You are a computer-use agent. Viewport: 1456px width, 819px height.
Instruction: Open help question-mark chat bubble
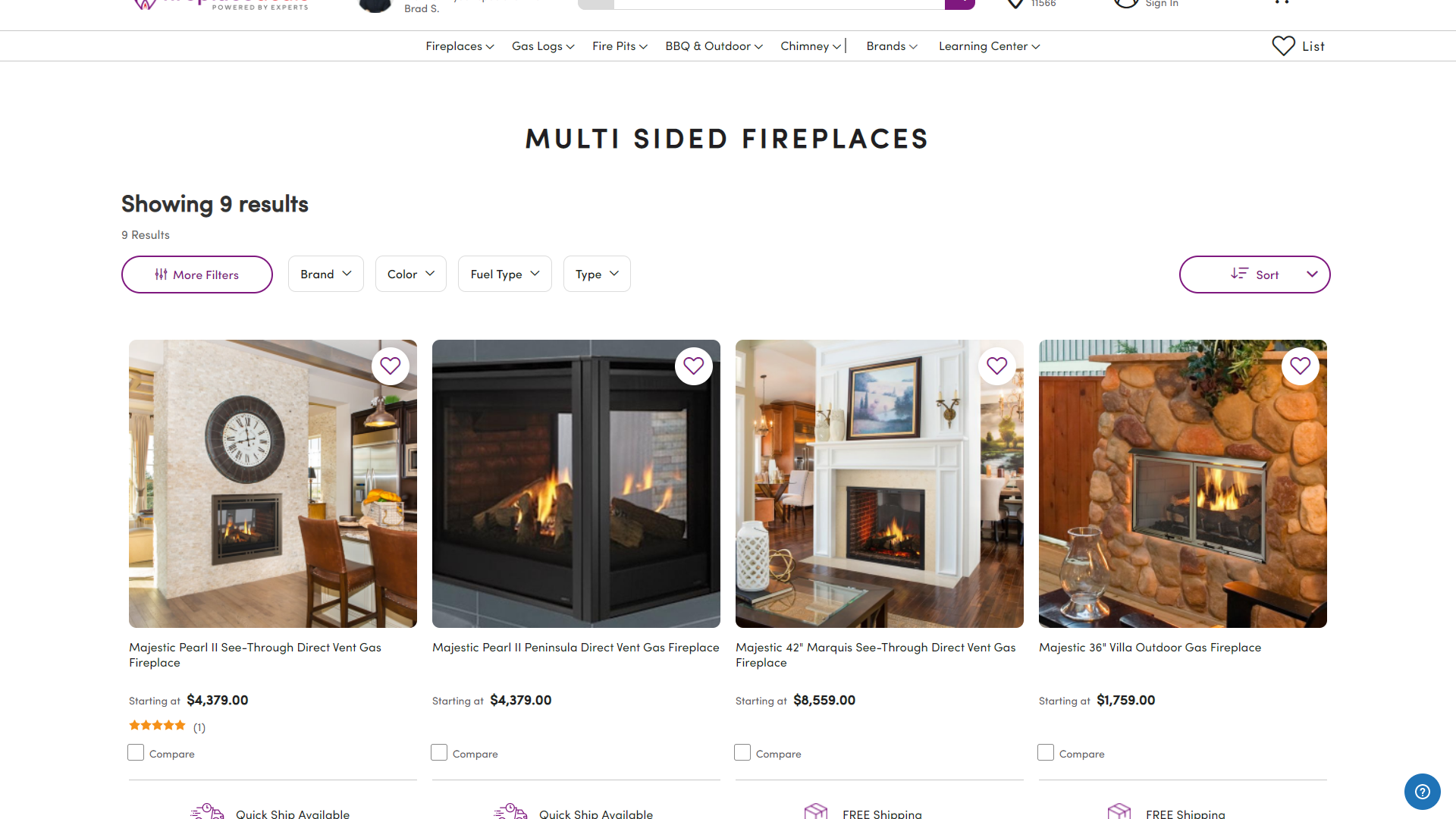click(1423, 792)
